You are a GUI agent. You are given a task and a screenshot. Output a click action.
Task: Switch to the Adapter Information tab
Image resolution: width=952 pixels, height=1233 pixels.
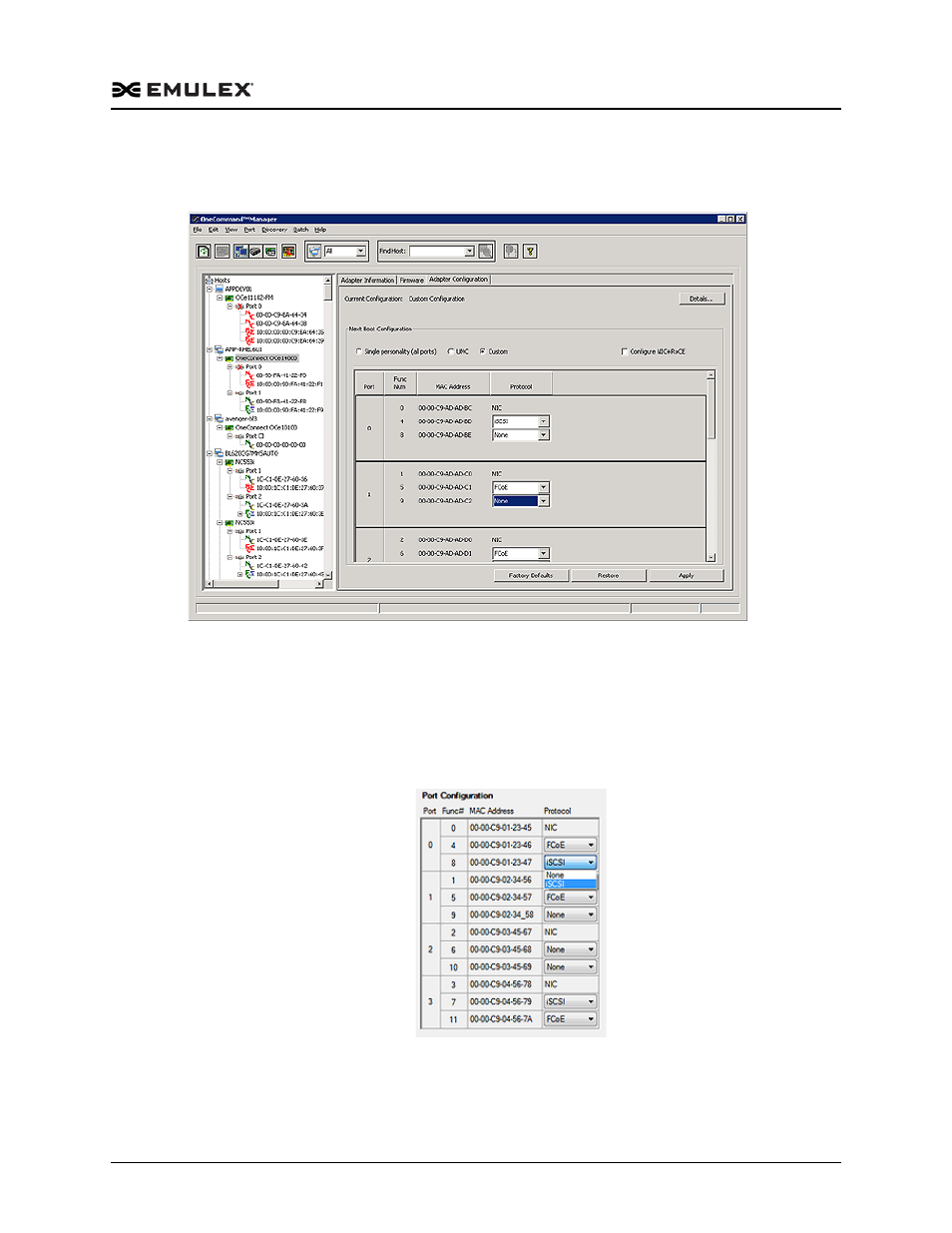coord(367,281)
